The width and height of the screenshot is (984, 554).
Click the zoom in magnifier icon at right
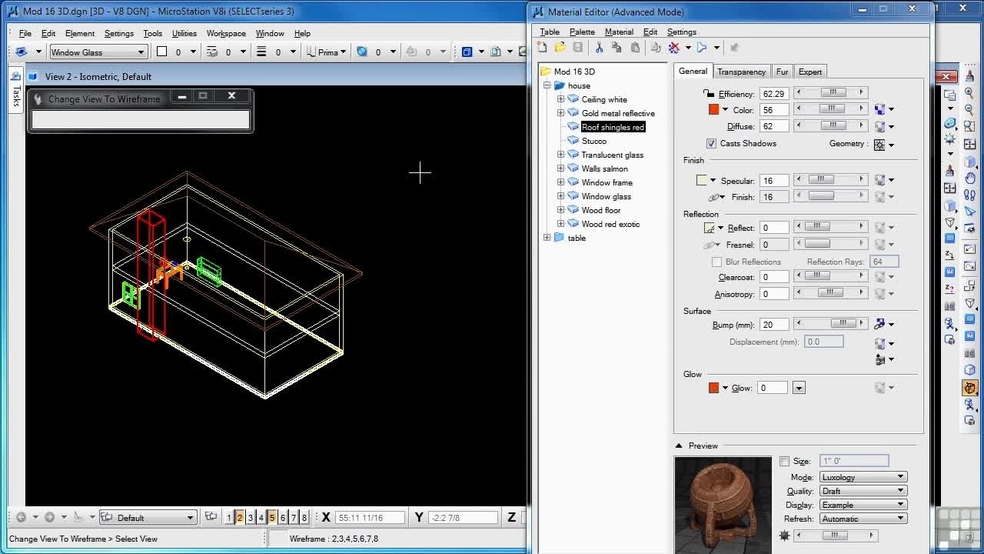970,93
